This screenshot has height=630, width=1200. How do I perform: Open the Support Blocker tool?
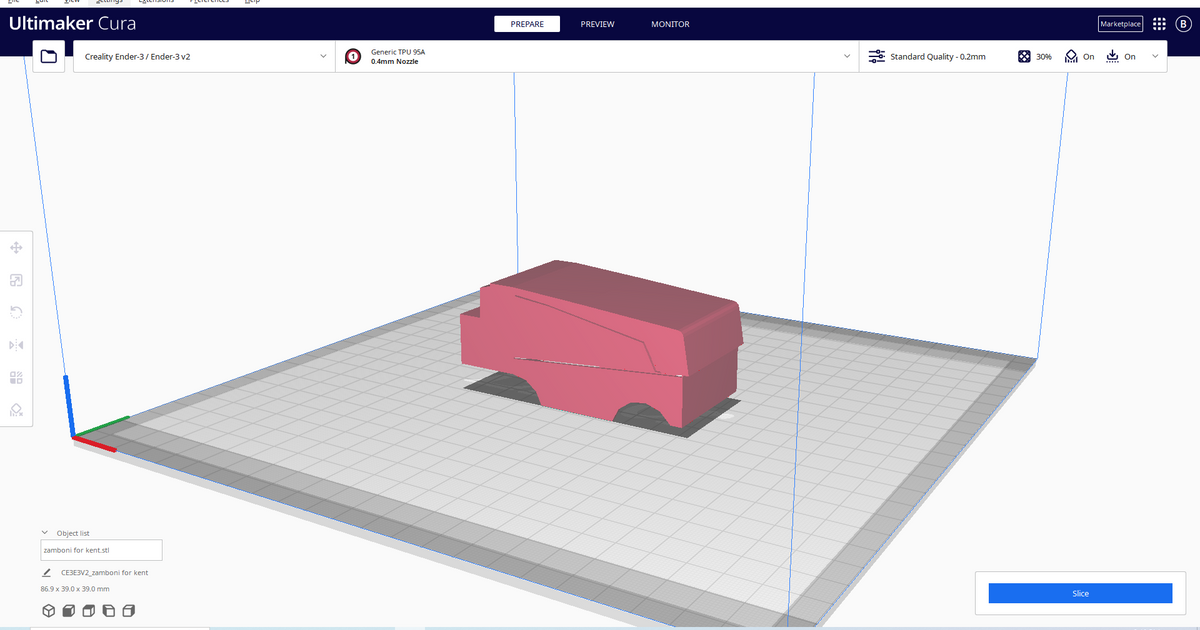pos(16,410)
